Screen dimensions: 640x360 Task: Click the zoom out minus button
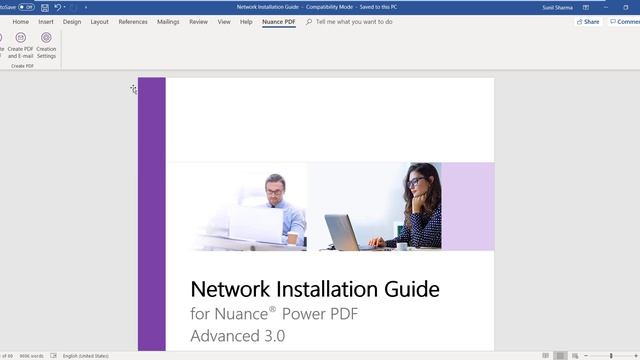point(586,356)
